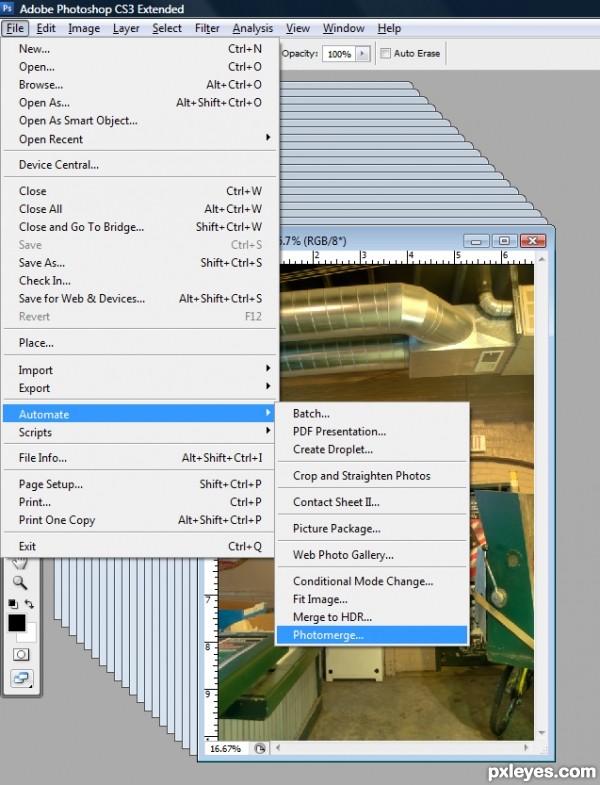Screen dimensions: 600x785
Task: Open the Image menu
Action: click(84, 28)
